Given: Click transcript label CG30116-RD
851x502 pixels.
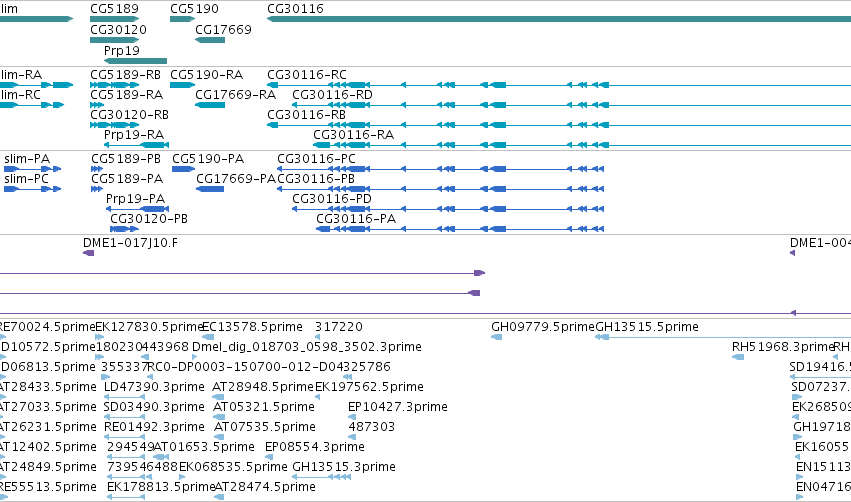Looking at the screenshot, I should pyautogui.click(x=332, y=94).
